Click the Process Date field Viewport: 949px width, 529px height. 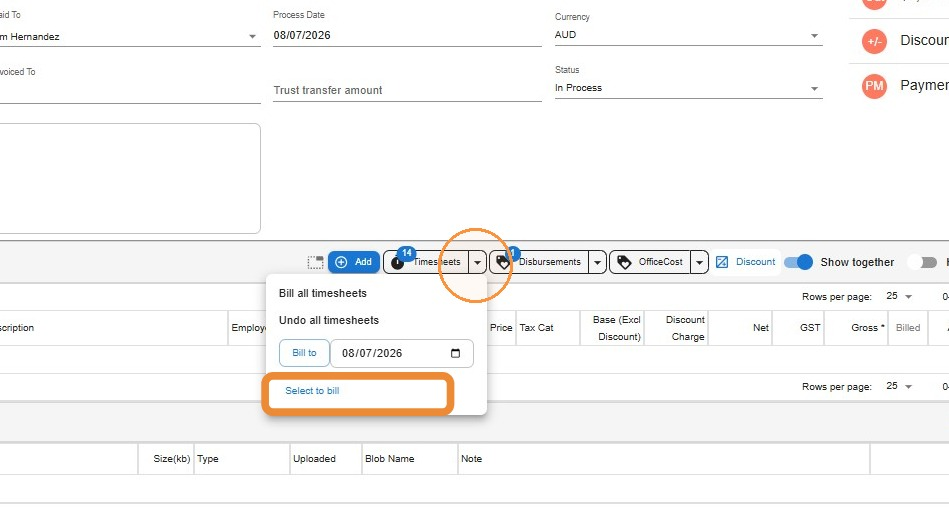[407, 35]
